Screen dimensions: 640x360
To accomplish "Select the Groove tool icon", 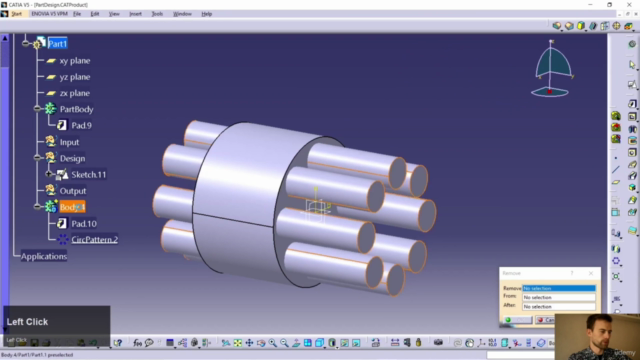I will (x=632, y=141).
